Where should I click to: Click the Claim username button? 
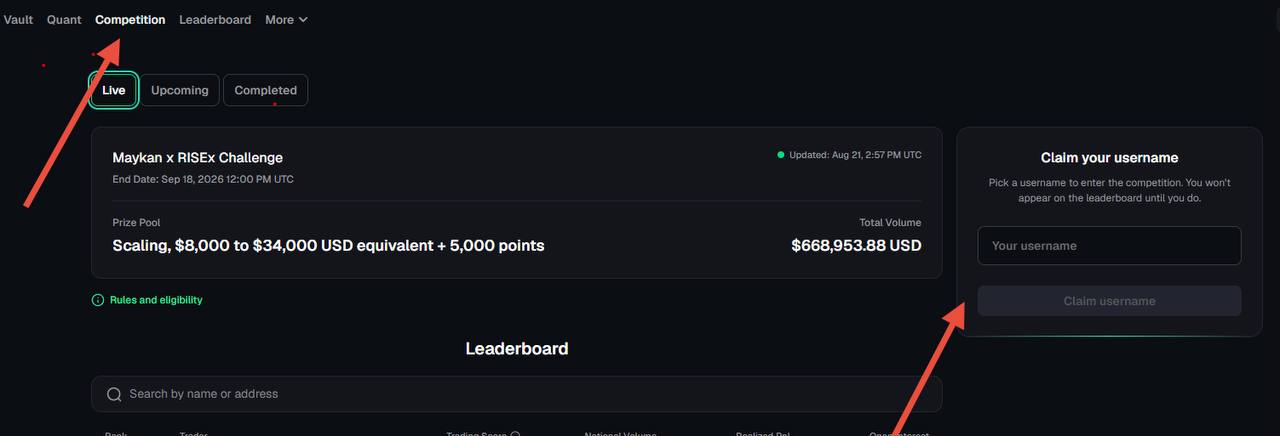coord(1109,301)
